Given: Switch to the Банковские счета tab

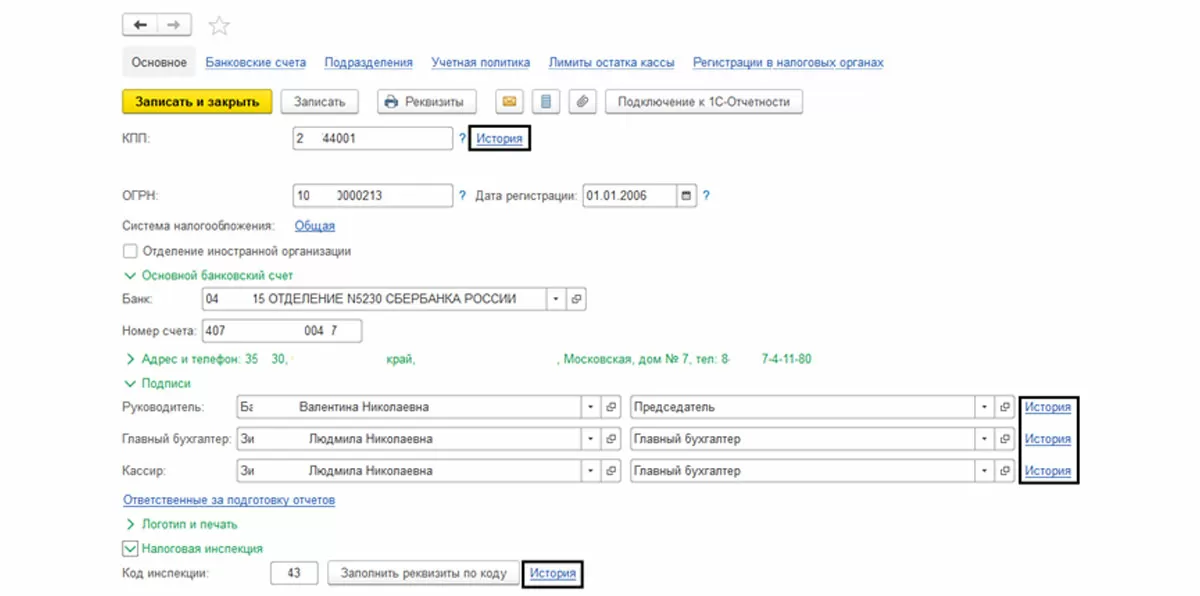Looking at the screenshot, I should pyautogui.click(x=255, y=62).
